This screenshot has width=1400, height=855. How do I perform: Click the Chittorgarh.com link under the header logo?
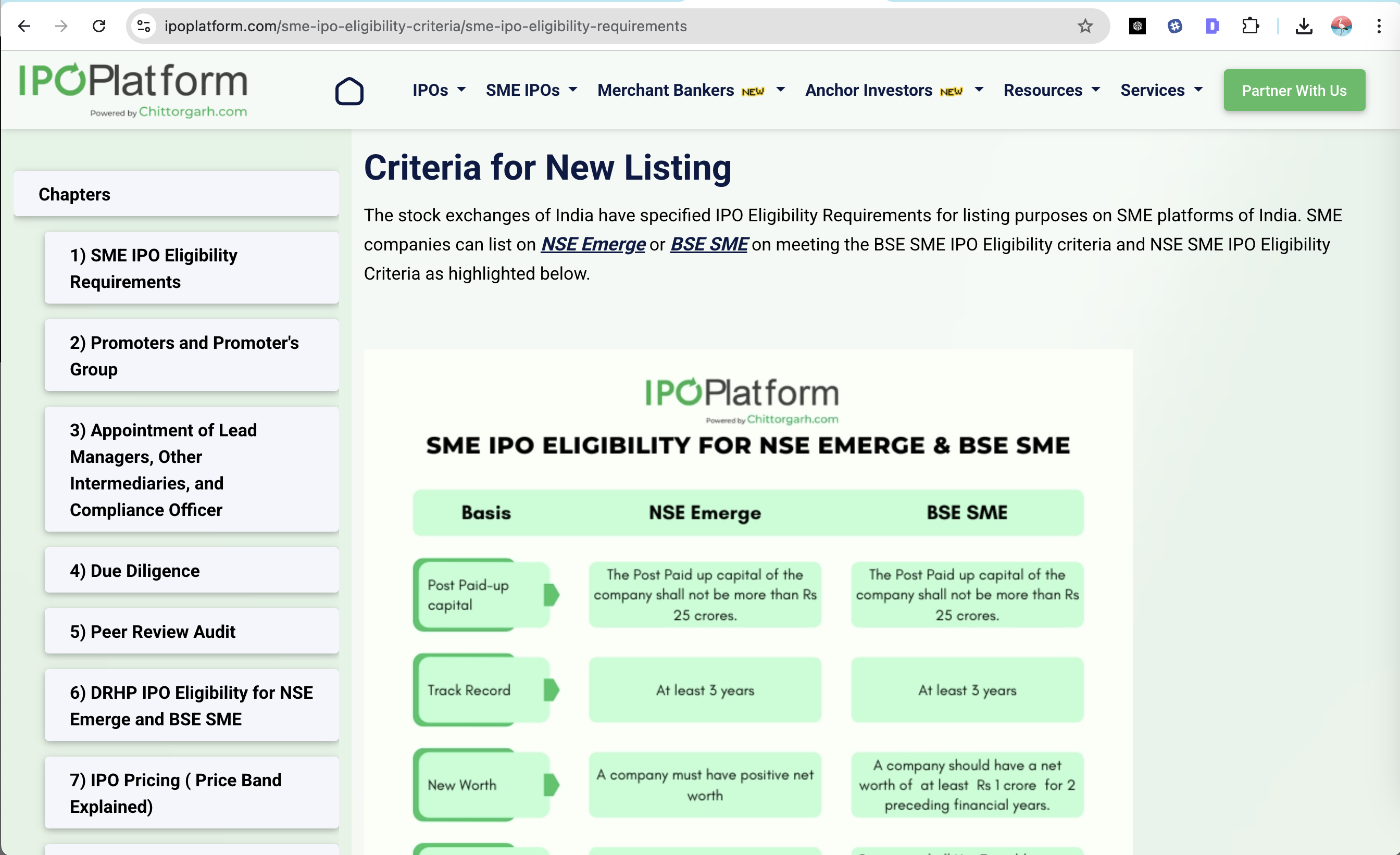pos(193,111)
